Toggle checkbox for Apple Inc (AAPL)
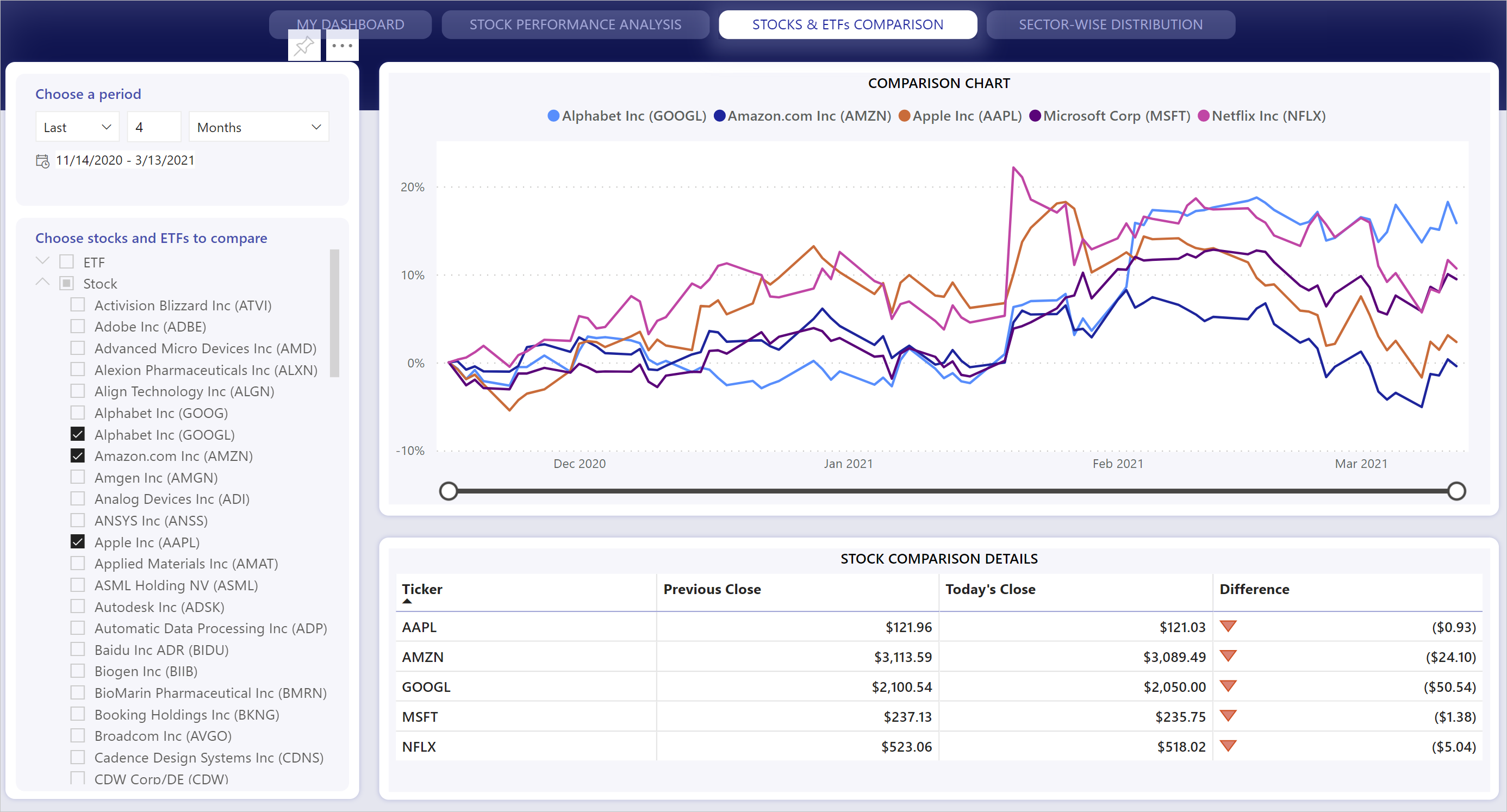The width and height of the screenshot is (1507, 812). tap(79, 541)
